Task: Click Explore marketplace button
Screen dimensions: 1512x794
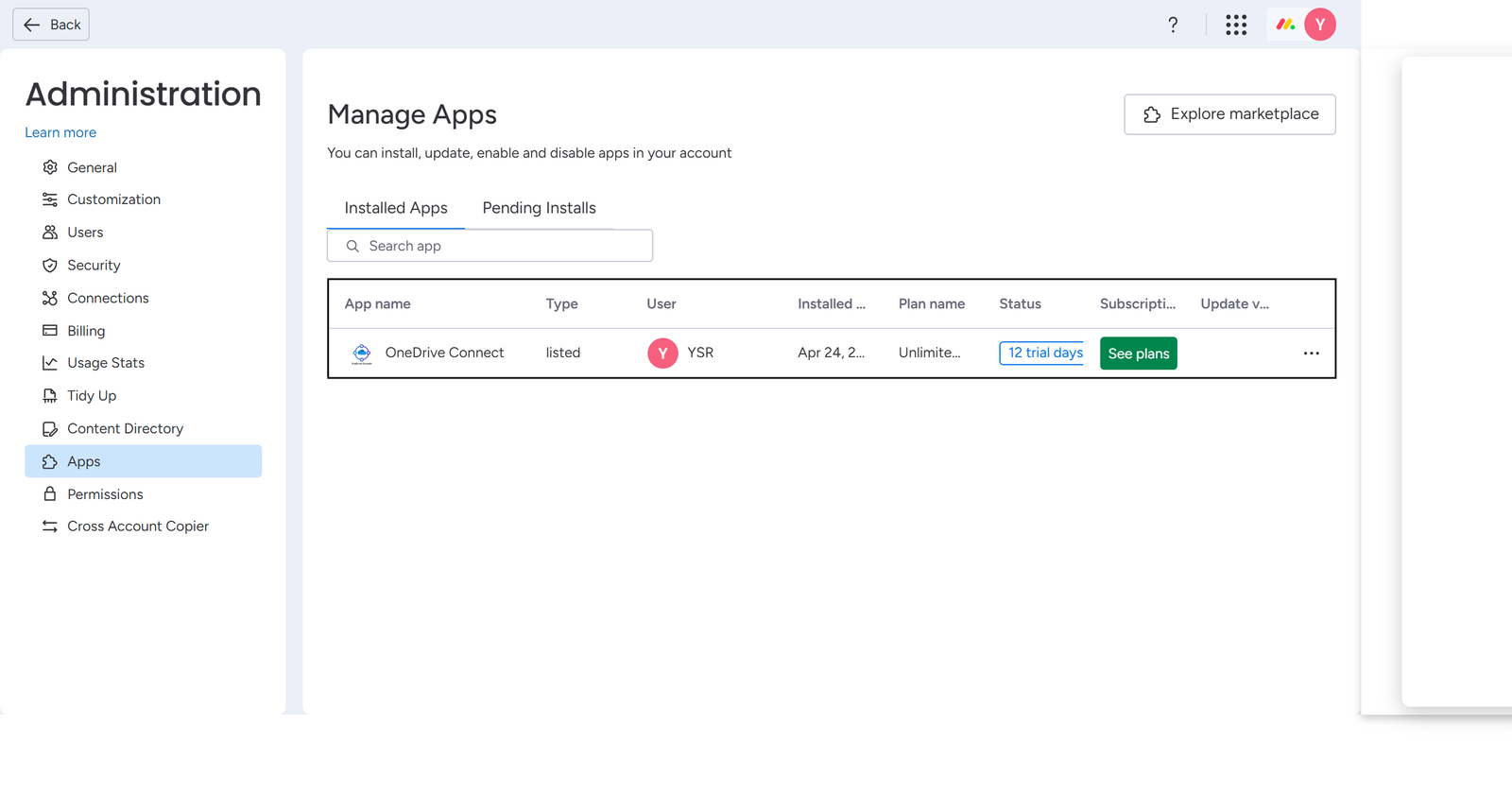Action: [1229, 114]
